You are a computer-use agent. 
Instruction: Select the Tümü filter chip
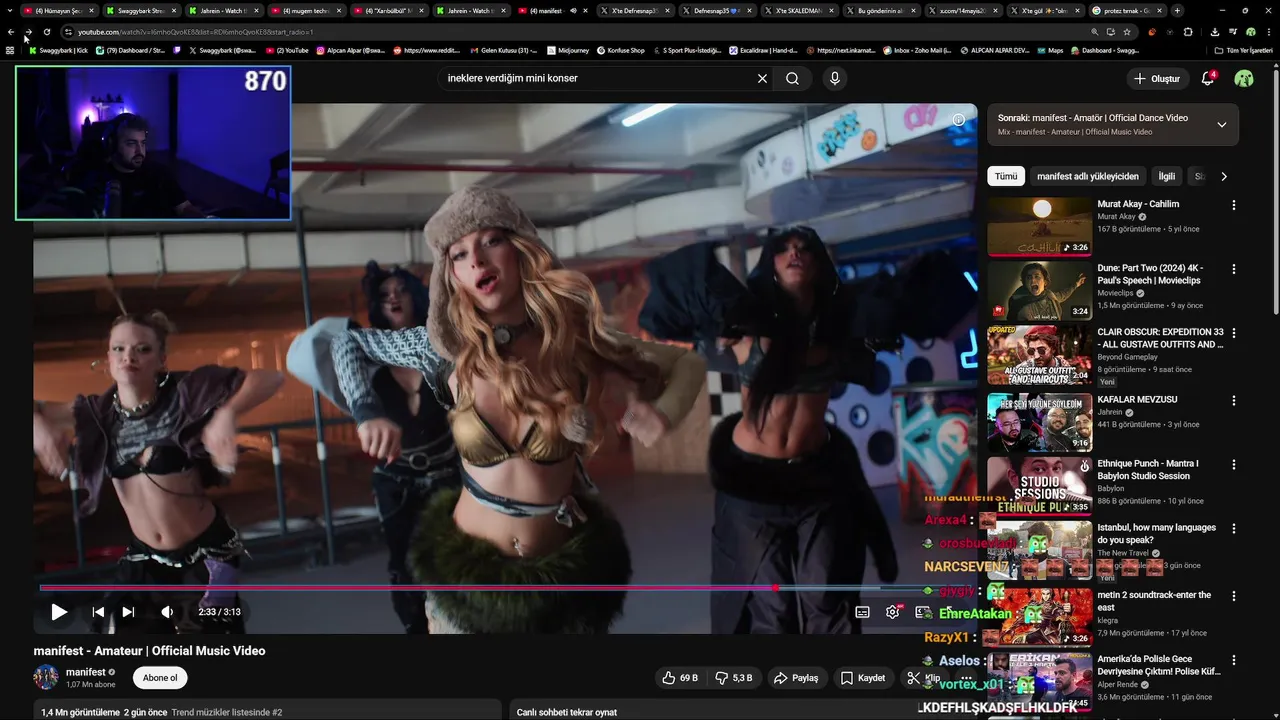[1006, 176]
